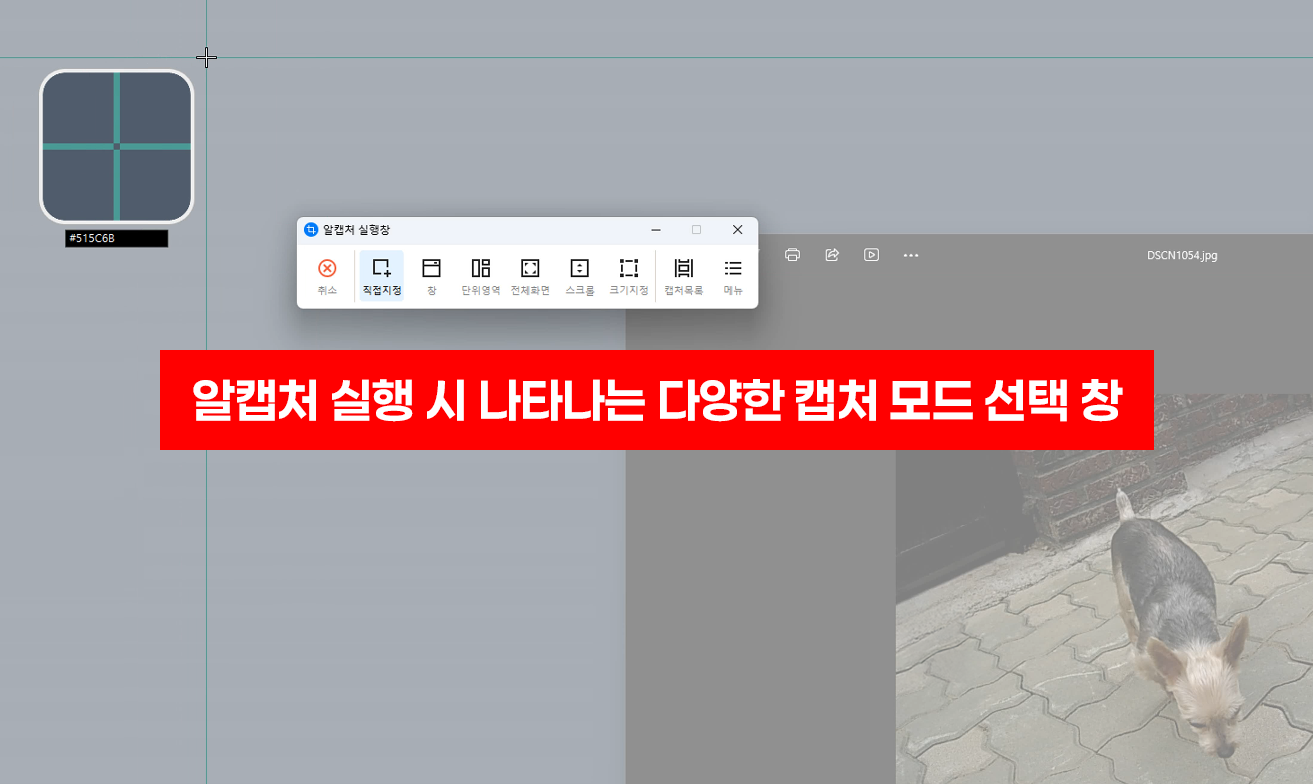Click the 취소 (cancel) icon in ALCapture

[327, 276]
